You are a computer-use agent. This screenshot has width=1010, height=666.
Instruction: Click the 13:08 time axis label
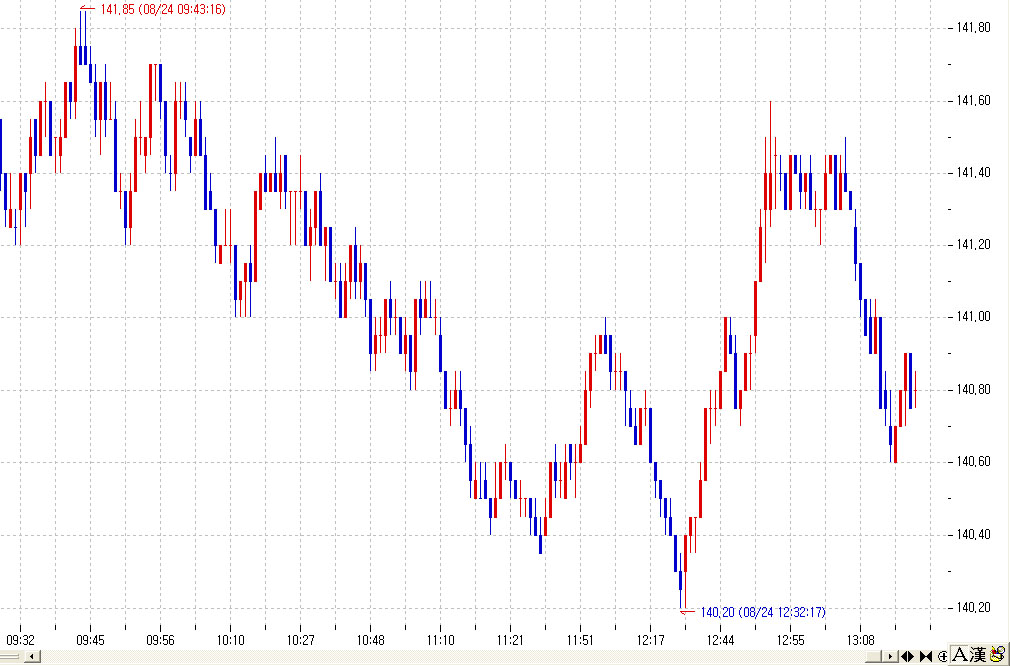861,640
